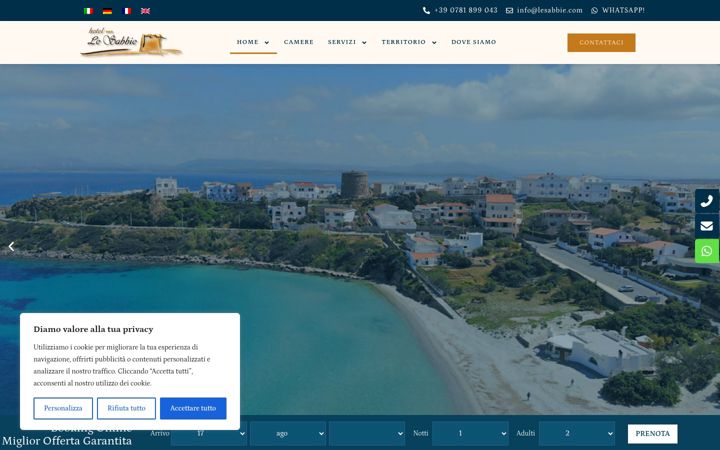The width and height of the screenshot is (720, 450).
Task: Click the PRENOTA booking button
Action: tap(652, 433)
